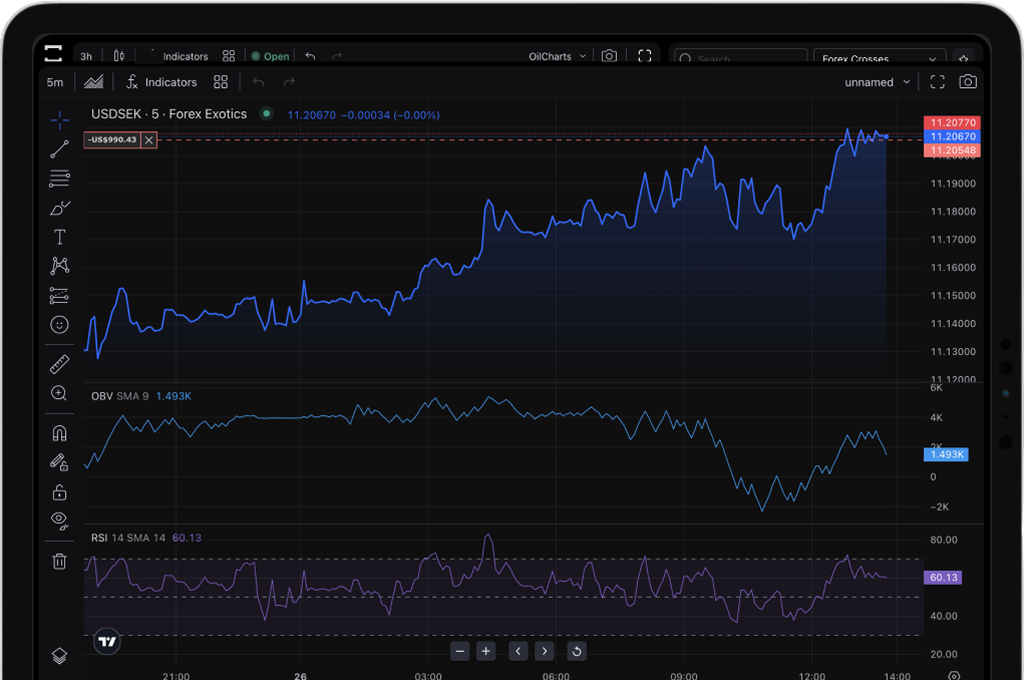
Task: Toggle magnet mode for drawings
Action: [60, 434]
